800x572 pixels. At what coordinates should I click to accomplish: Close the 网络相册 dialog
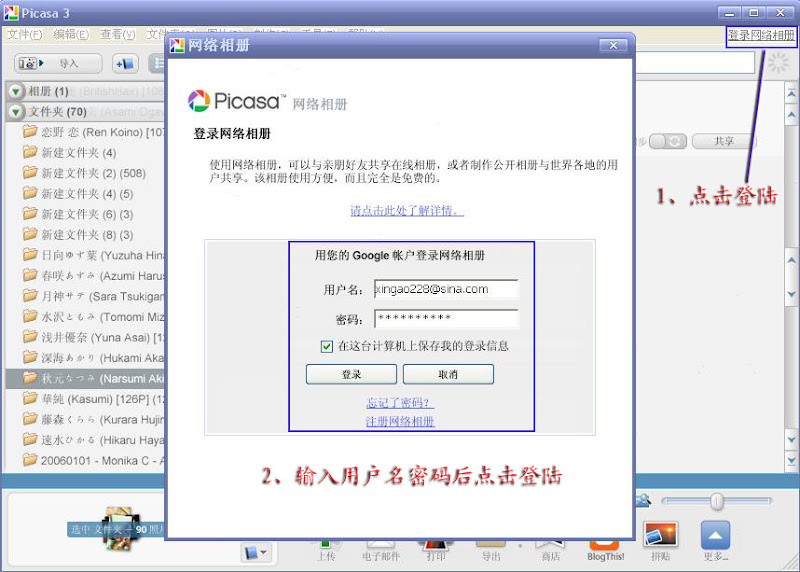click(x=613, y=45)
